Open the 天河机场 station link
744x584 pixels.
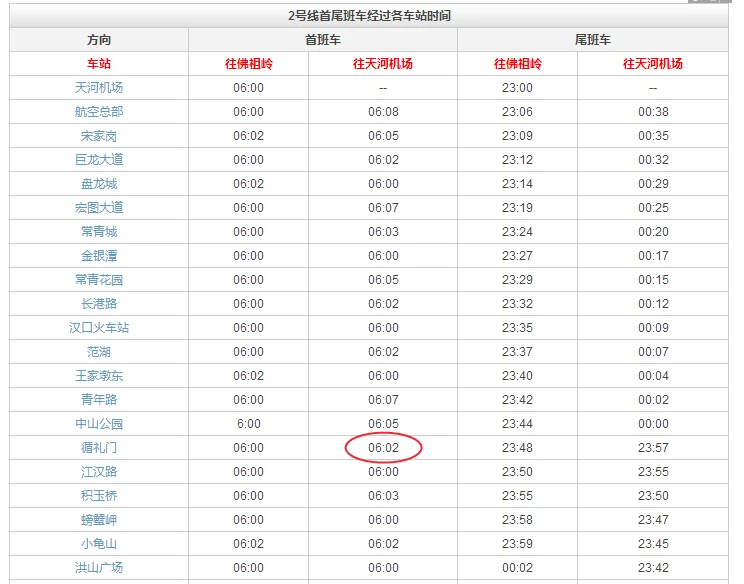[x=99, y=88]
